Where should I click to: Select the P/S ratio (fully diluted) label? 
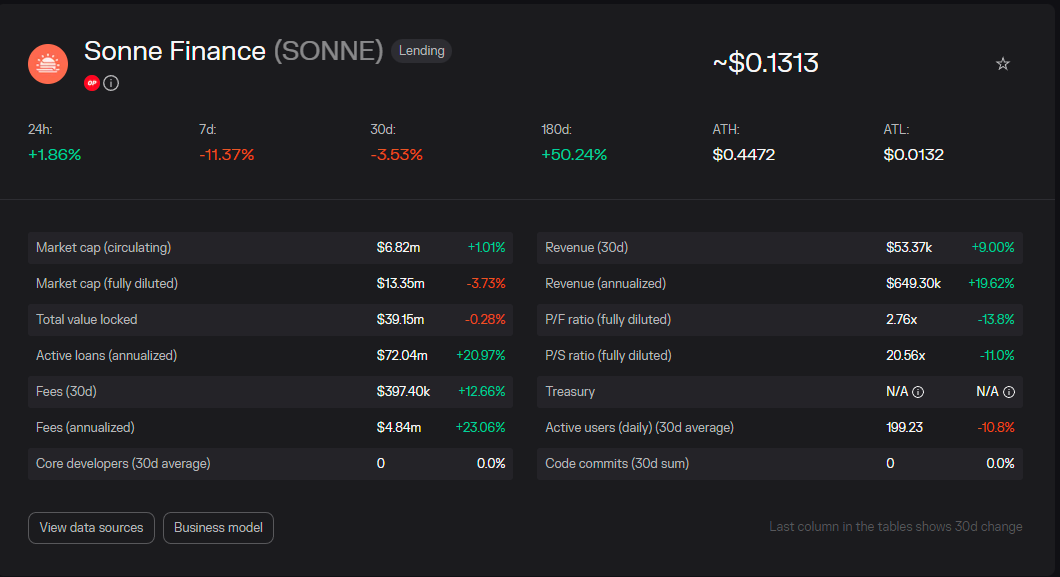(608, 355)
